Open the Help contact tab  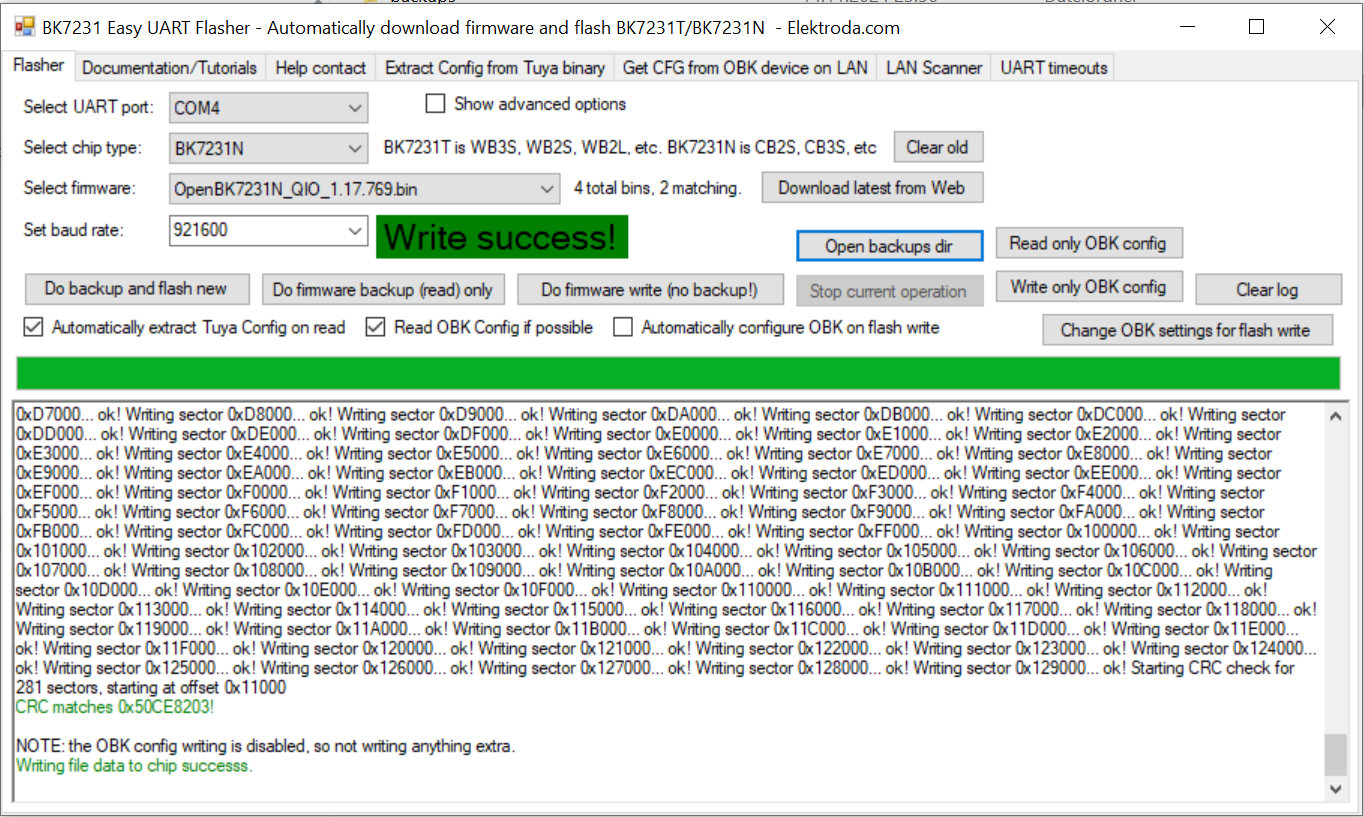[x=321, y=68]
